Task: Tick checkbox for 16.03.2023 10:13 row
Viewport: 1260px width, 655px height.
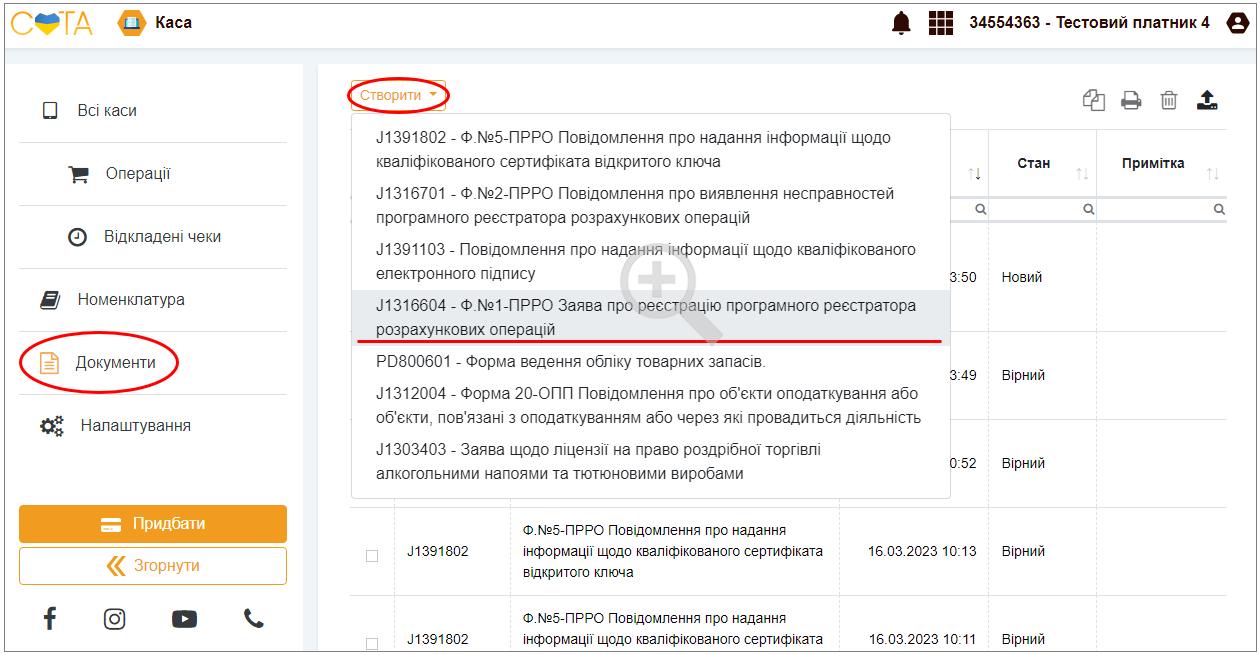Action: 372,555
